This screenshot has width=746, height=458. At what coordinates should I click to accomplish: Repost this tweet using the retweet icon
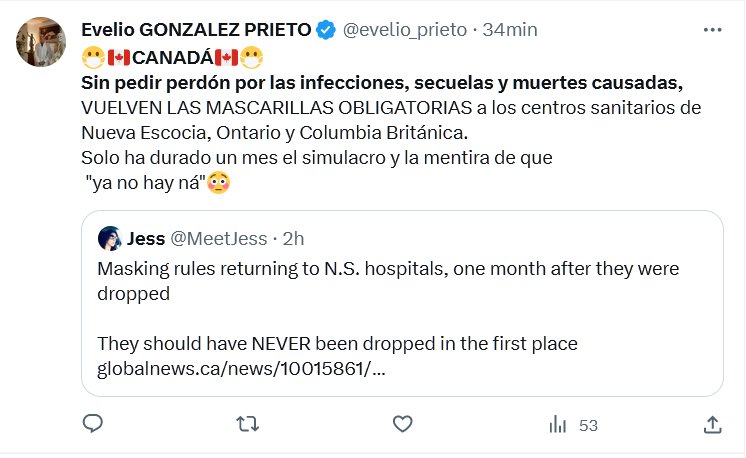(x=246, y=424)
